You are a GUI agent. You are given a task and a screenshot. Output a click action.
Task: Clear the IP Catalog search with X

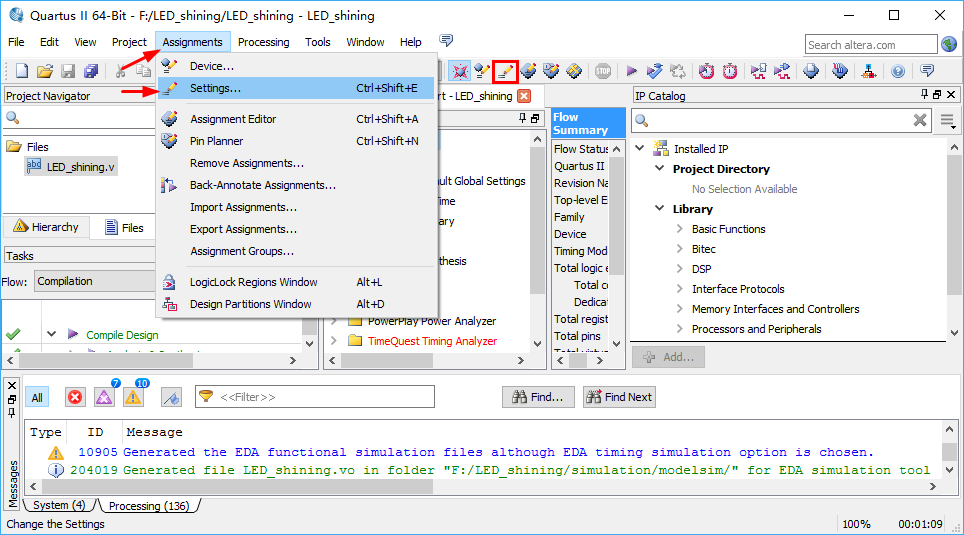point(920,120)
